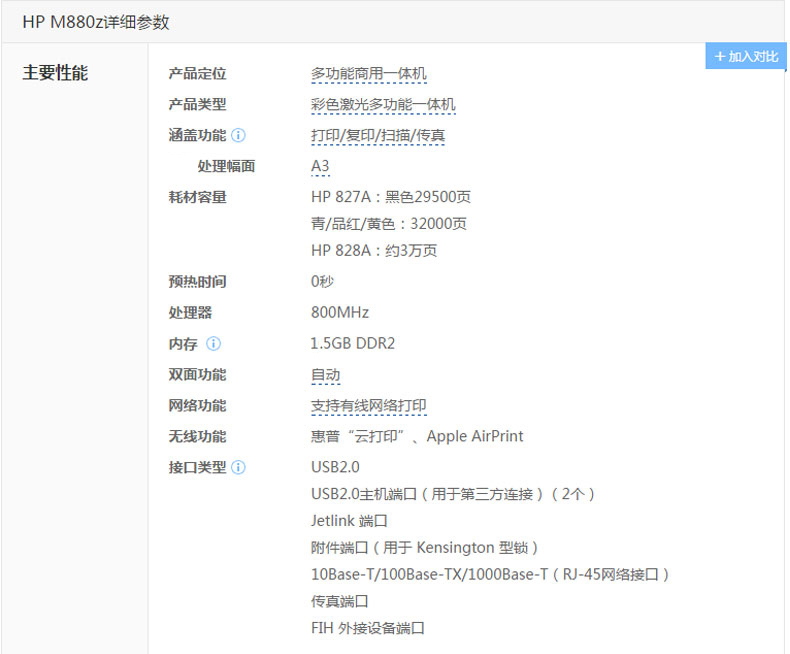Image resolution: width=790 pixels, height=654 pixels.
Task: Click the 800MHz processor value
Action: pos(339,313)
